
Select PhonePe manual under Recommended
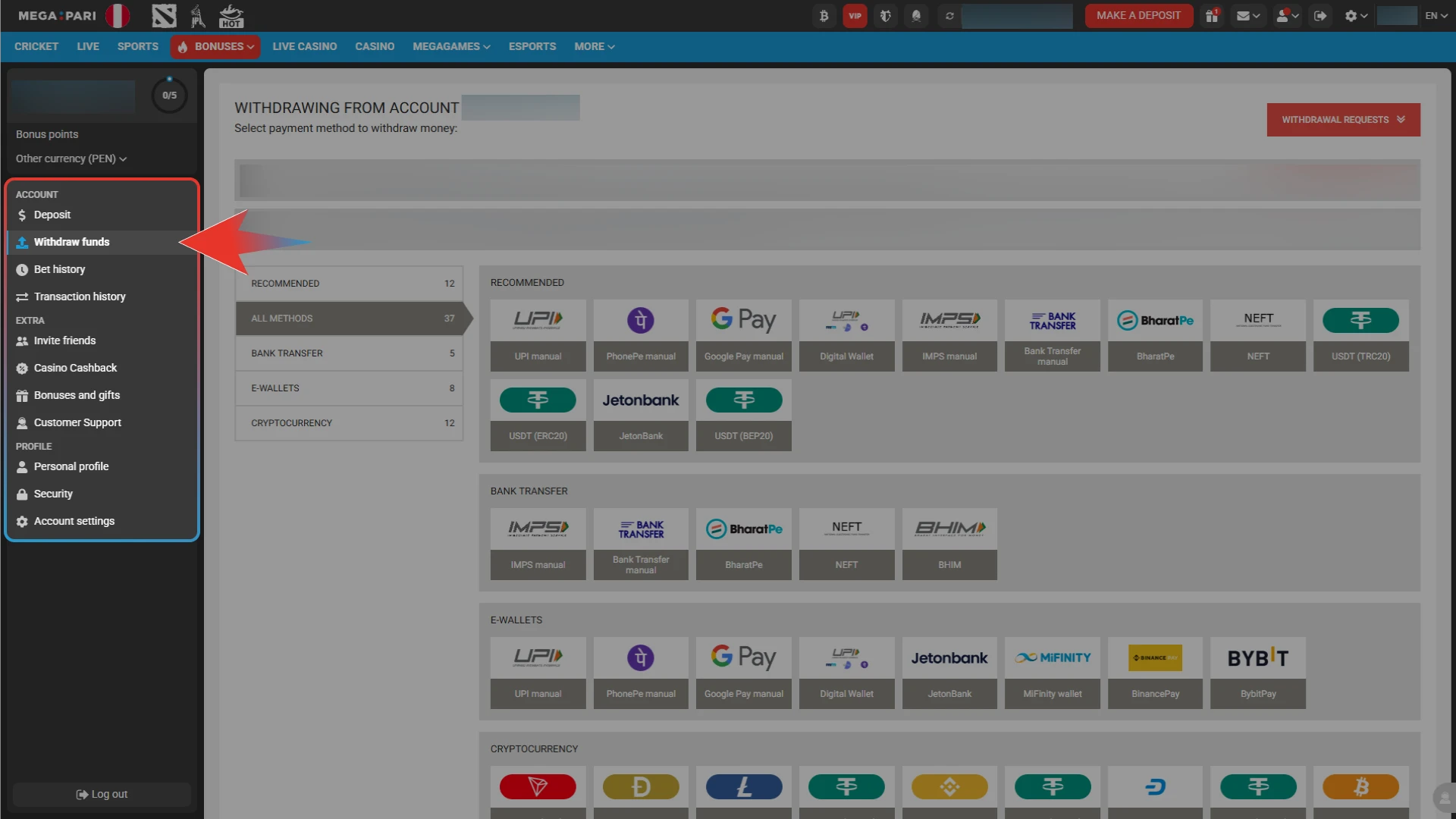click(641, 335)
